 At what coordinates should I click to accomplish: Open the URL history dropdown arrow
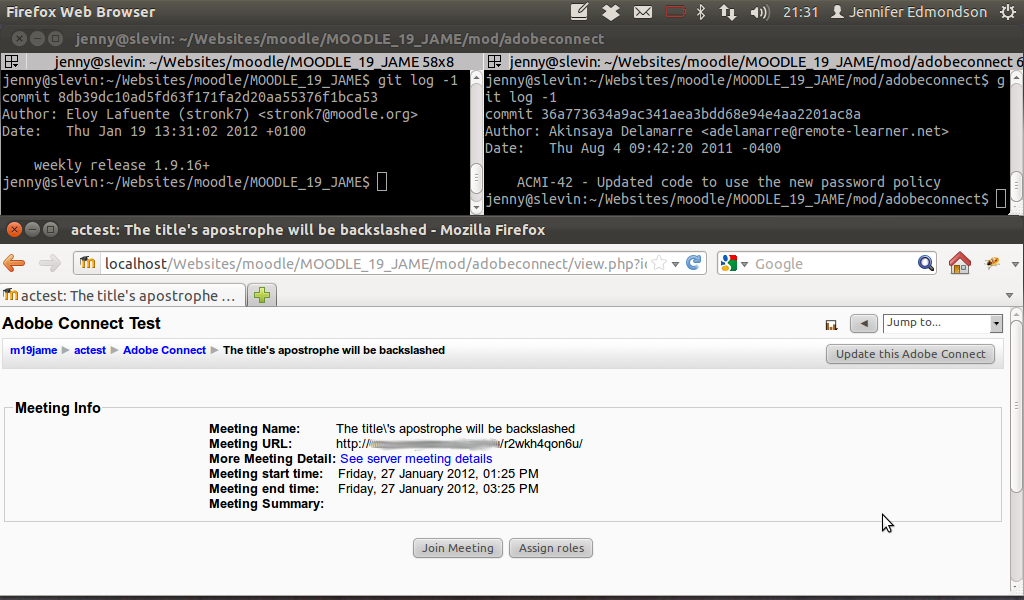tap(675, 264)
